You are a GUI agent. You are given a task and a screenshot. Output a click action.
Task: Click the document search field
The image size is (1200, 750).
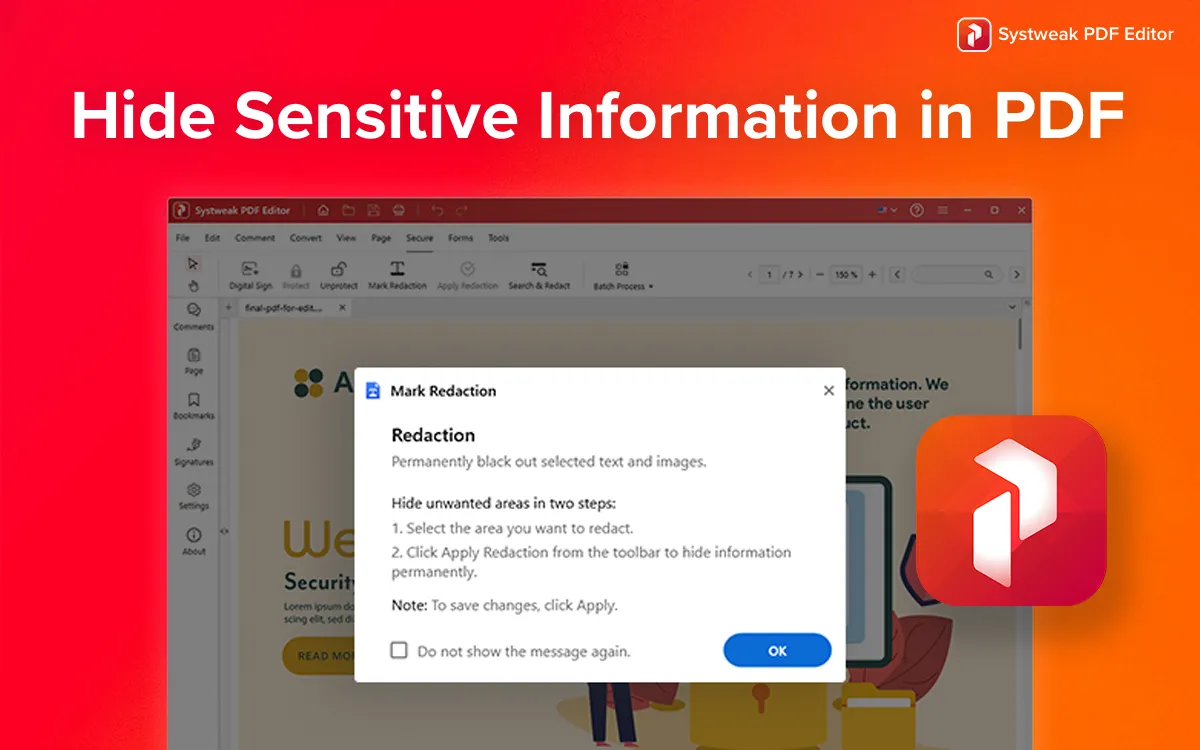tap(950, 274)
